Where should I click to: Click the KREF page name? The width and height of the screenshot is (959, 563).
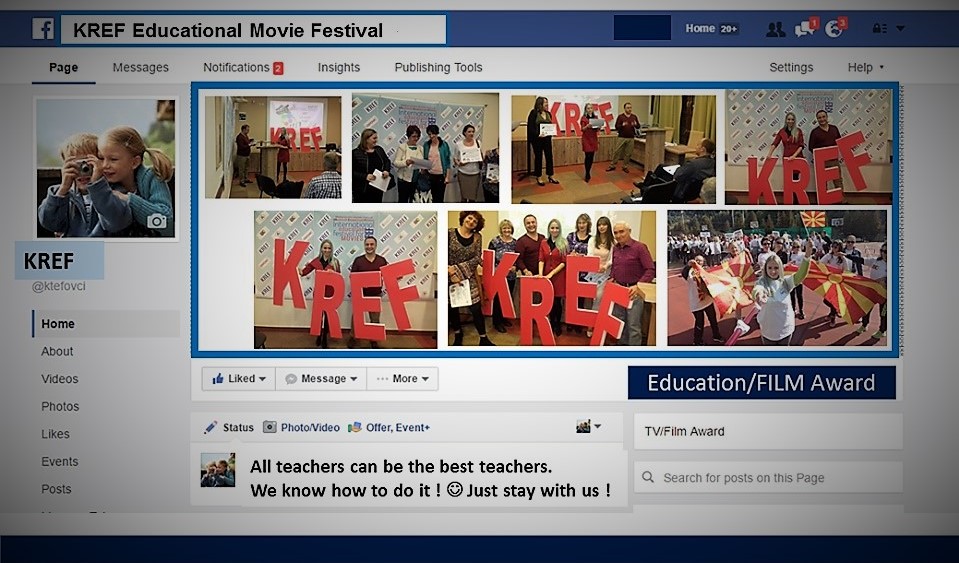coord(49,262)
